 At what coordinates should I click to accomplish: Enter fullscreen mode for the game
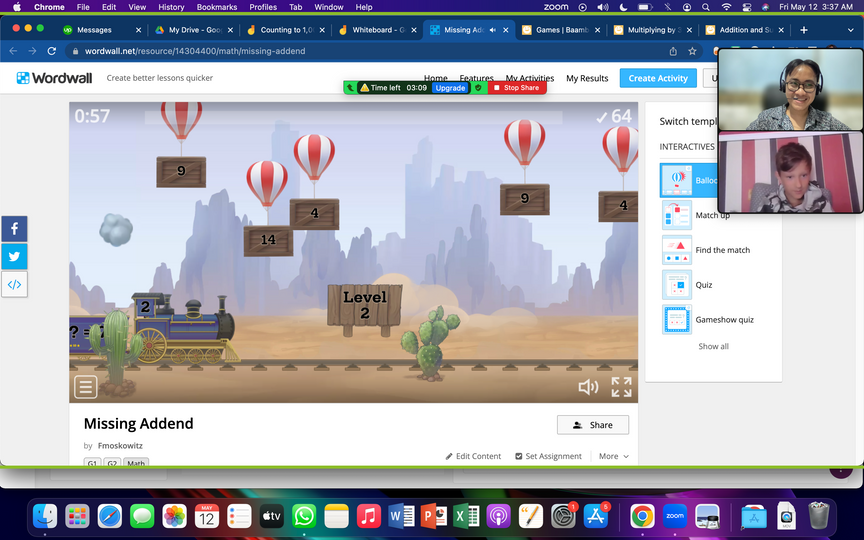point(621,387)
